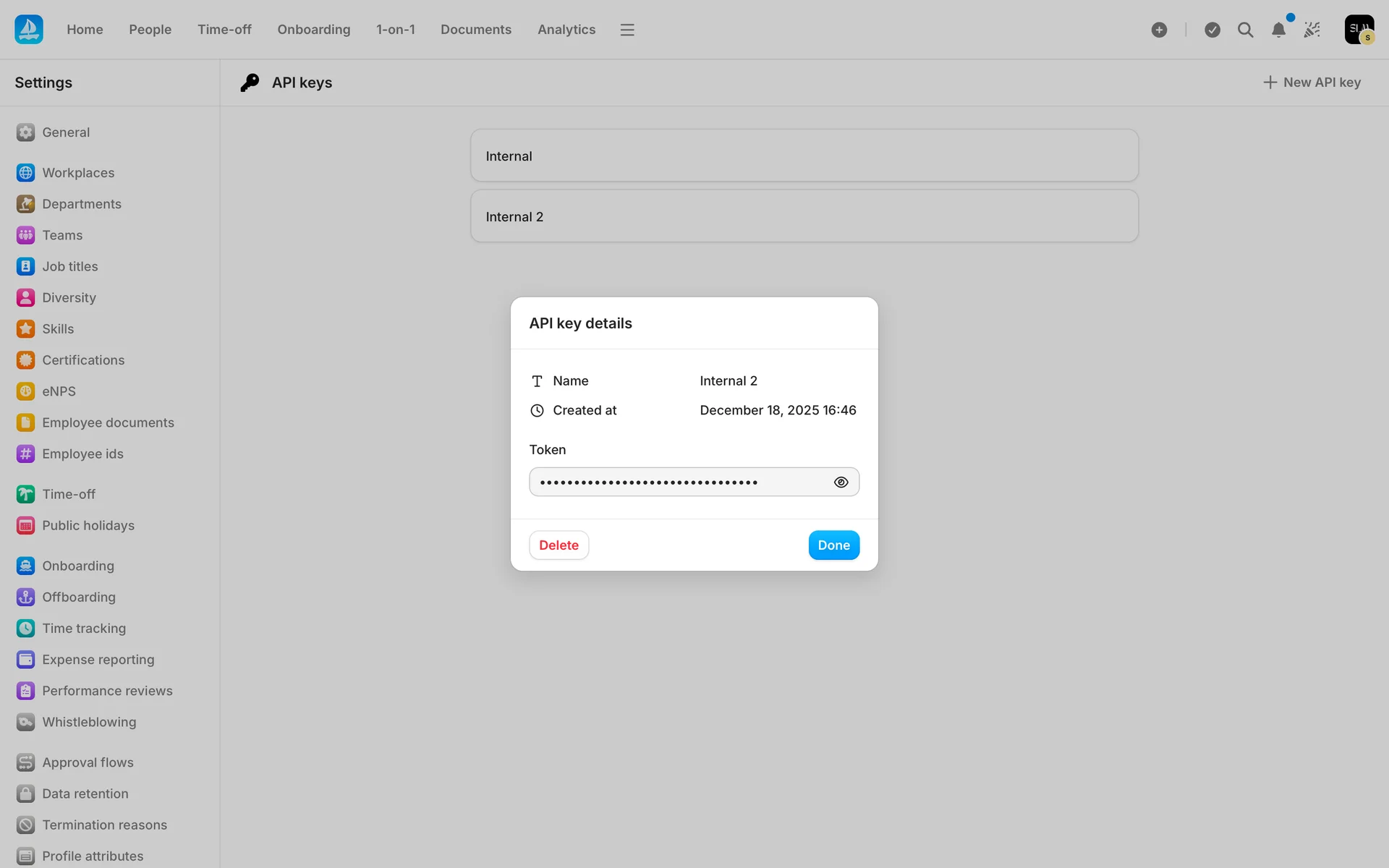Screen dimensions: 1389x868
Task: Click New API key
Action: click(x=1312, y=82)
